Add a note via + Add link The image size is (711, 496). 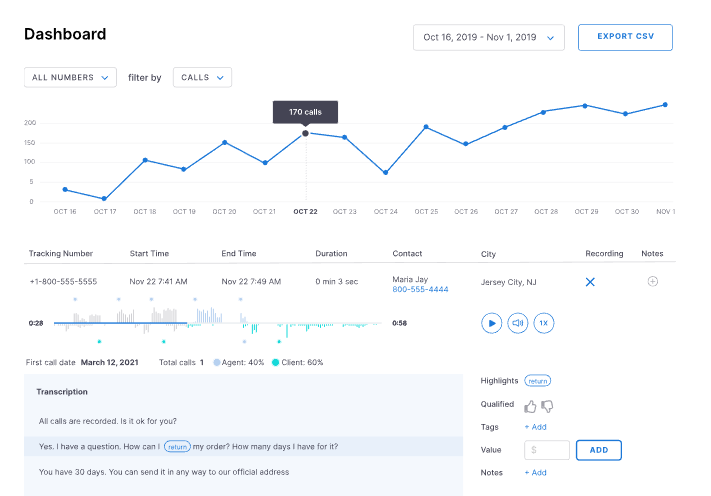click(535, 472)
